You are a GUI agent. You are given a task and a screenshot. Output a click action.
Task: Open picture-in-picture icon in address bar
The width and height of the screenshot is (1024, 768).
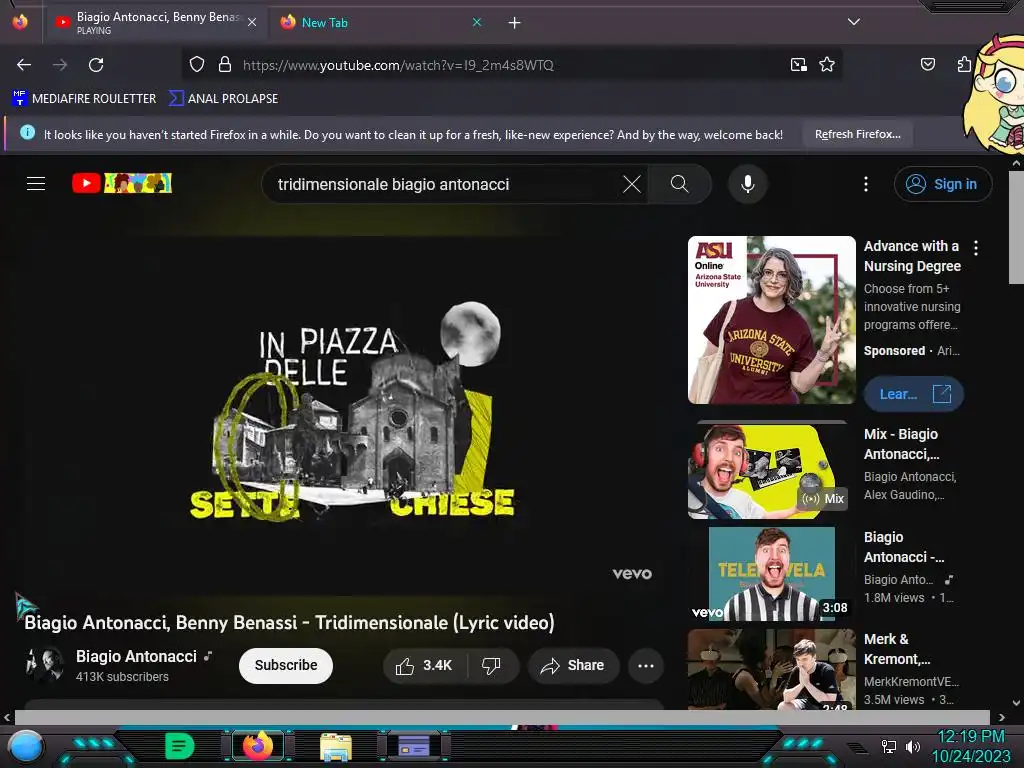pyautogui.click(x=799, y=64)
